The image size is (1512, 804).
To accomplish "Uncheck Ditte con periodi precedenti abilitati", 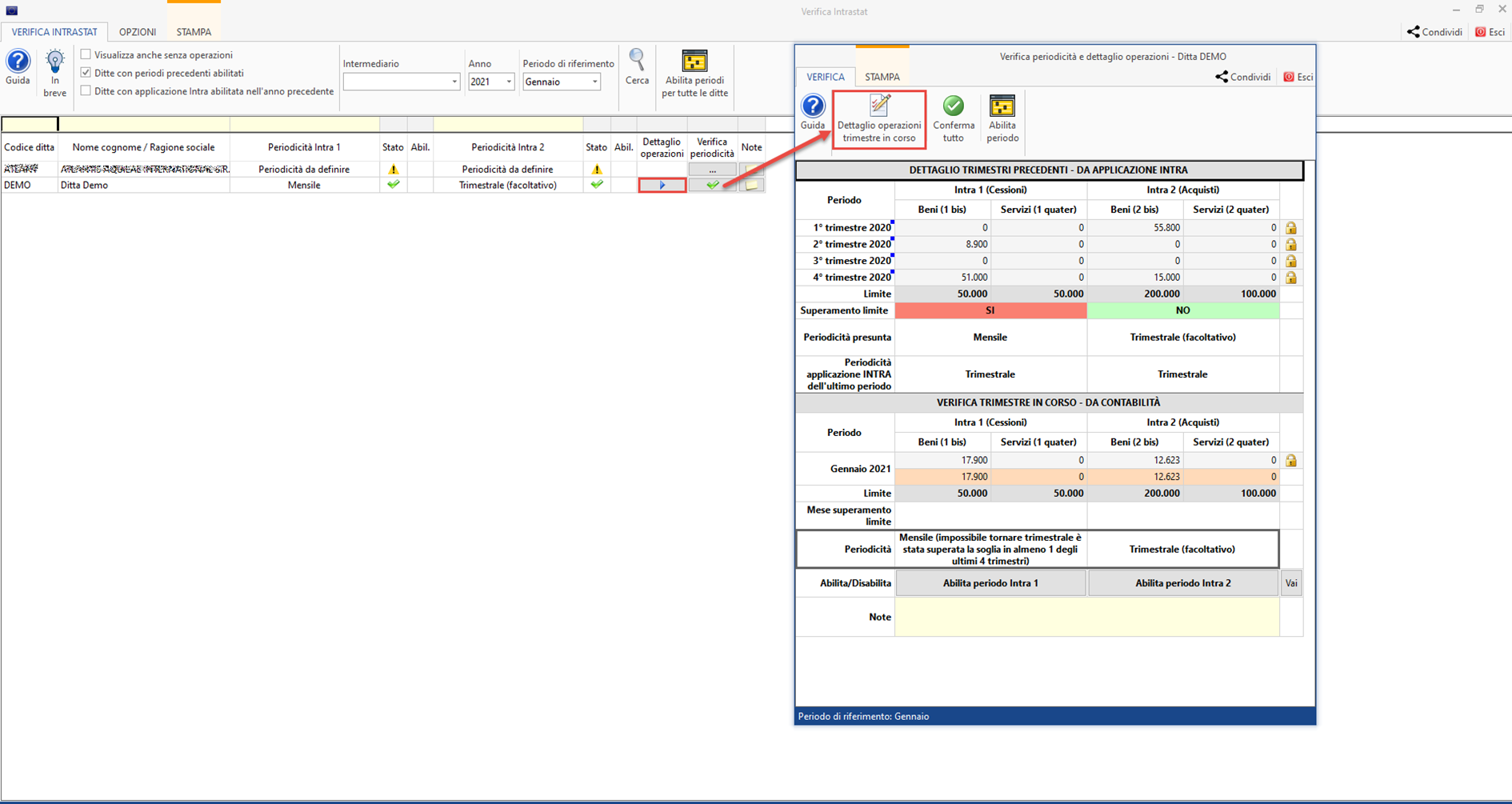I will (86, 73).
